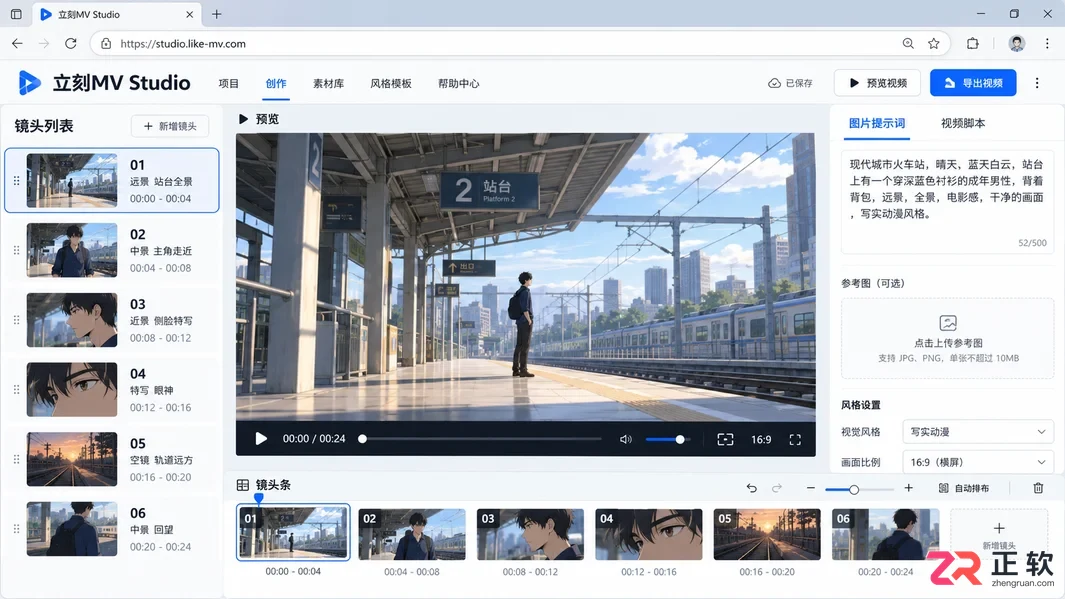Select timeline clip 01

(x=293, y=532)
